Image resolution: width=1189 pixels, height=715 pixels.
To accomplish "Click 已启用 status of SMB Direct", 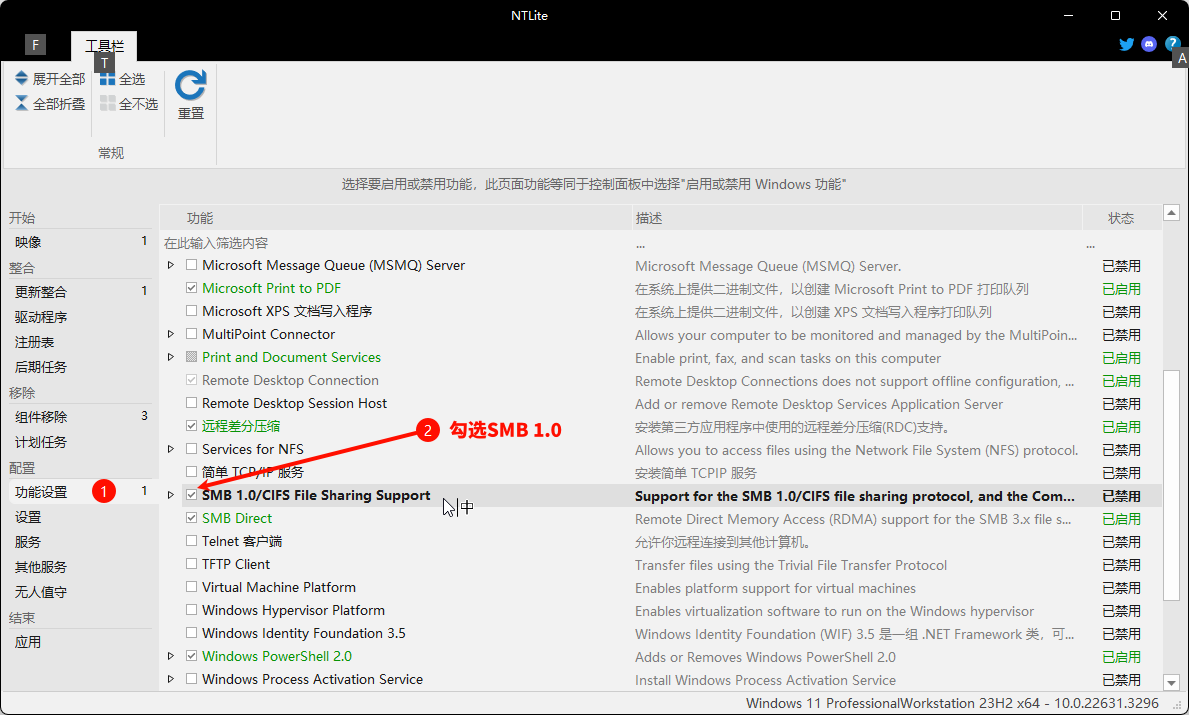I will [1122, 519].
